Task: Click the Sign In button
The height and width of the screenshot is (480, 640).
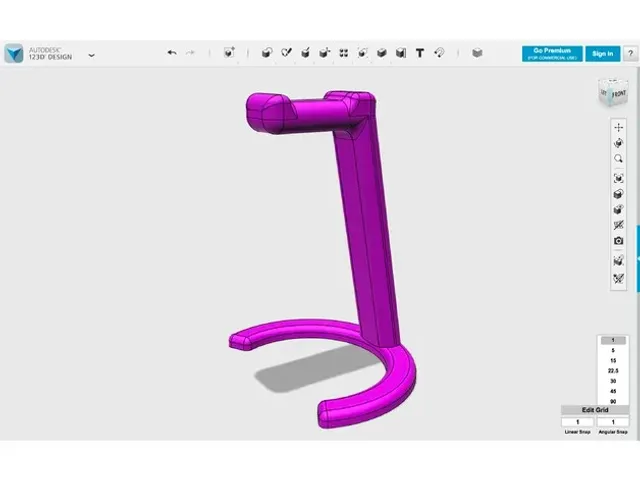Action: pyautogui.click(x=602, y=53)
